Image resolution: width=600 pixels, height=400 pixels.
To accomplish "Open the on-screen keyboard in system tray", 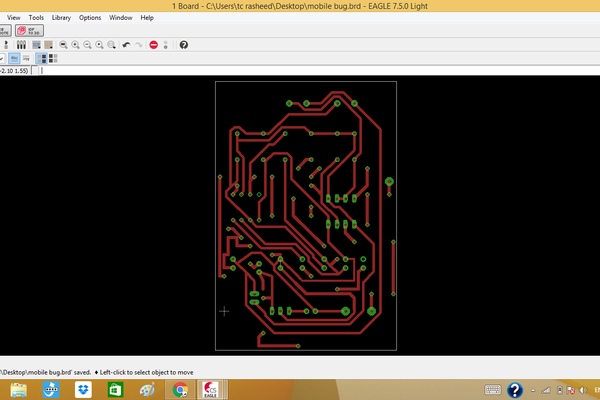I will point(491,389).
